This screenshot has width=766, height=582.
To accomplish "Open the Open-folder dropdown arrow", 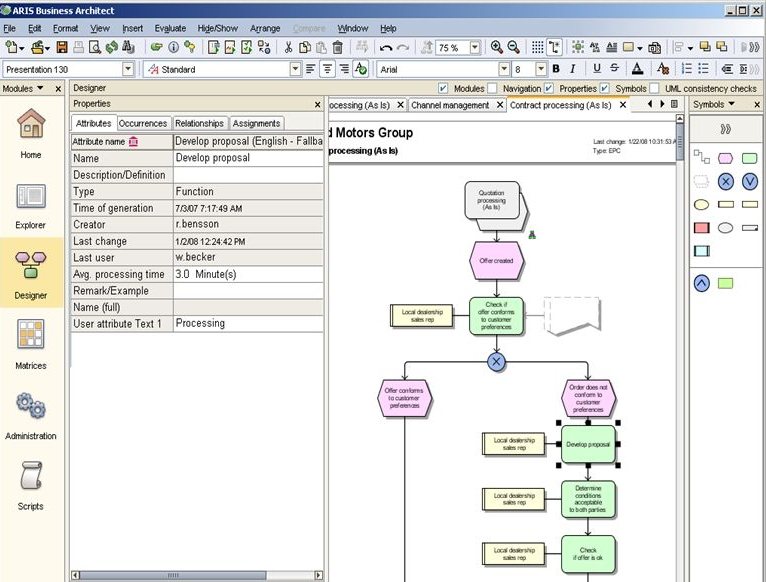I will (47, 48).
